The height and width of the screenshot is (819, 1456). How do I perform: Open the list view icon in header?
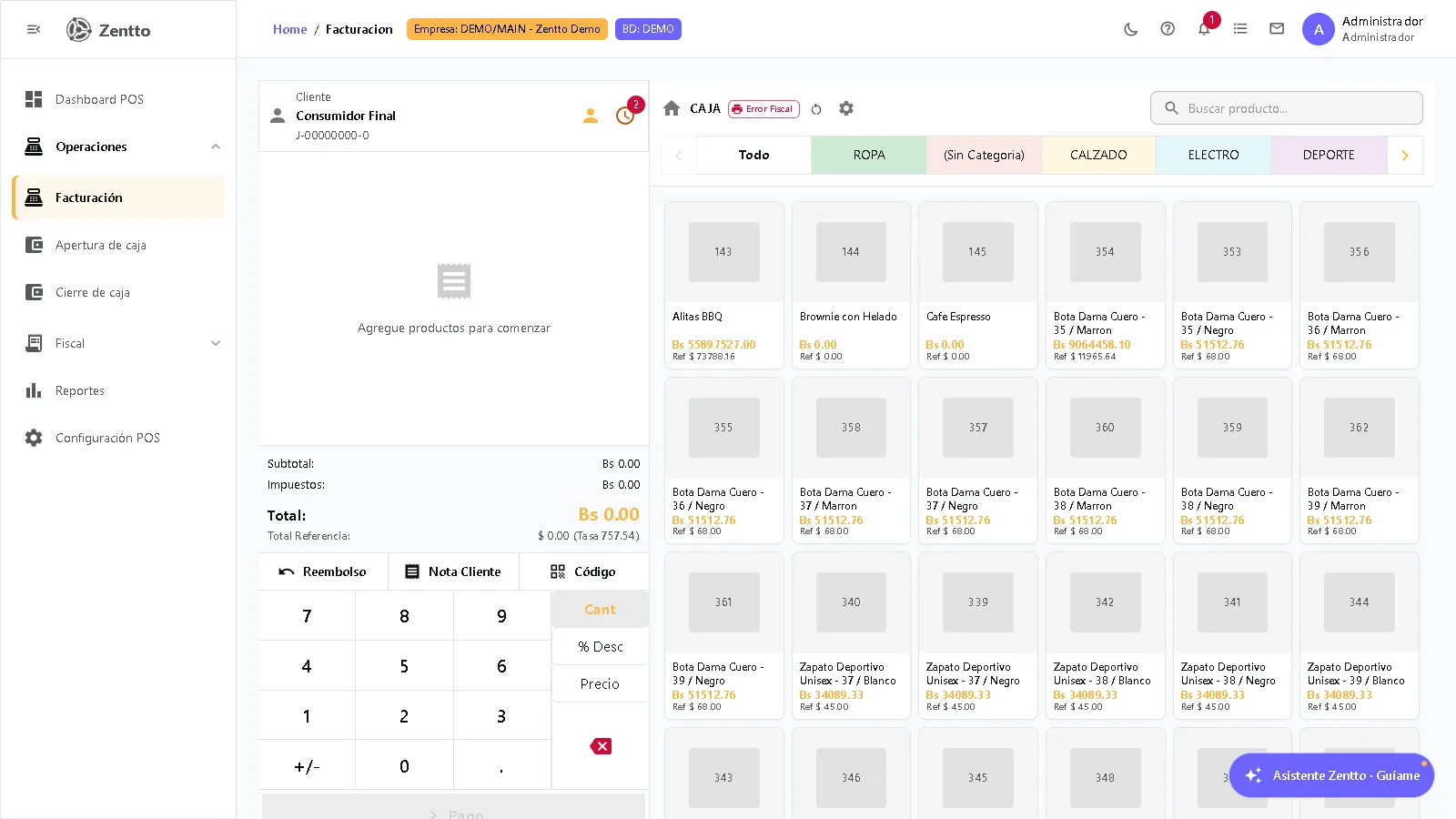click(1240, 29)
